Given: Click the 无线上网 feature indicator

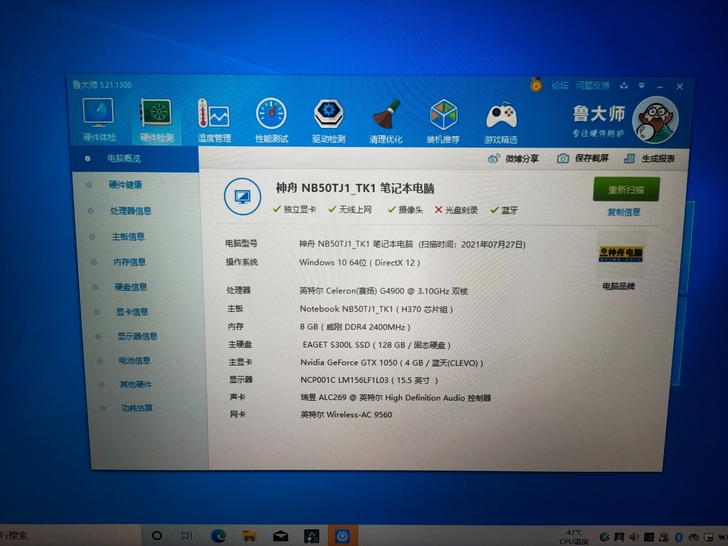Looking at the screenshot, I should 350,210.
